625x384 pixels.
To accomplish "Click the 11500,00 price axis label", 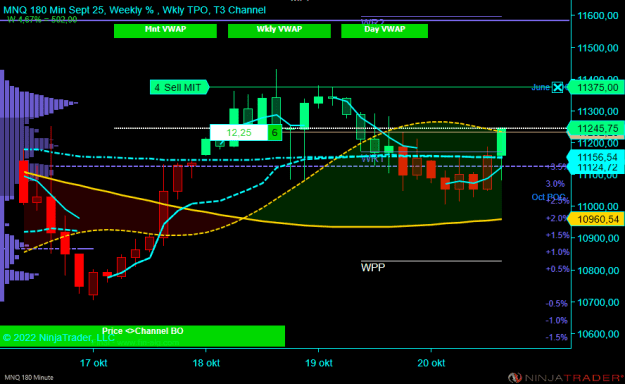I will click(598, 48).
